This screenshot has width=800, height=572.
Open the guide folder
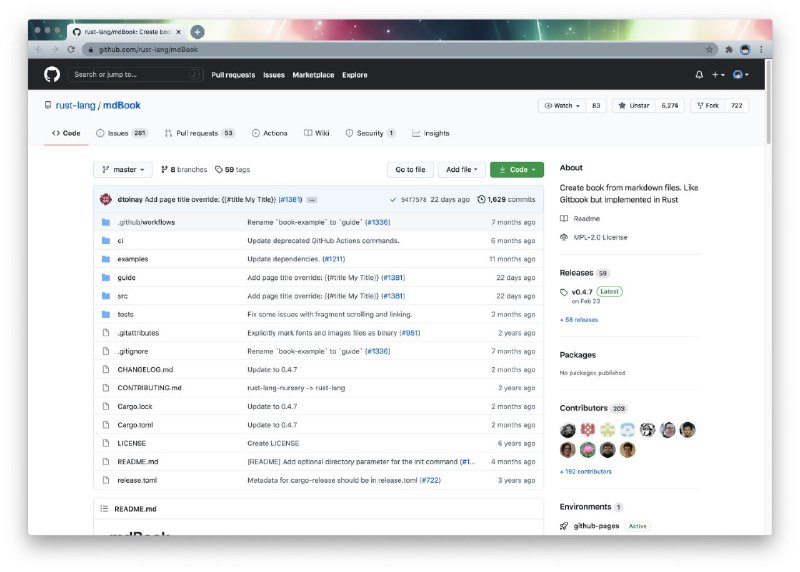click(x=127, y=278)
